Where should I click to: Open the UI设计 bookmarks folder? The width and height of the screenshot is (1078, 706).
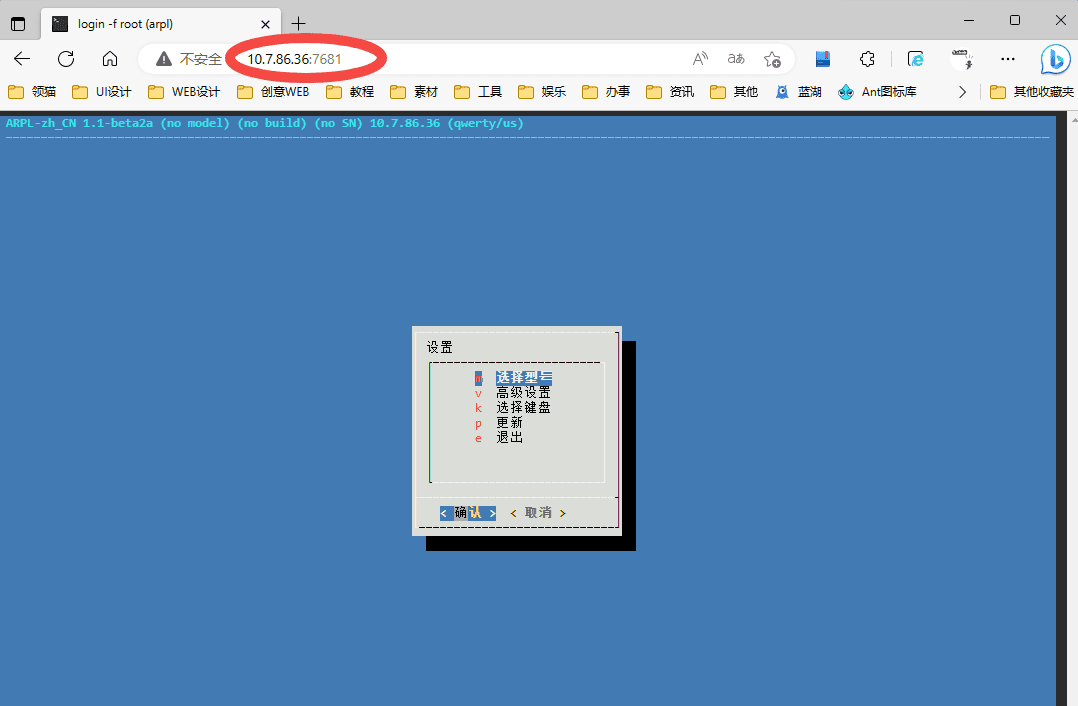point(102,92)
